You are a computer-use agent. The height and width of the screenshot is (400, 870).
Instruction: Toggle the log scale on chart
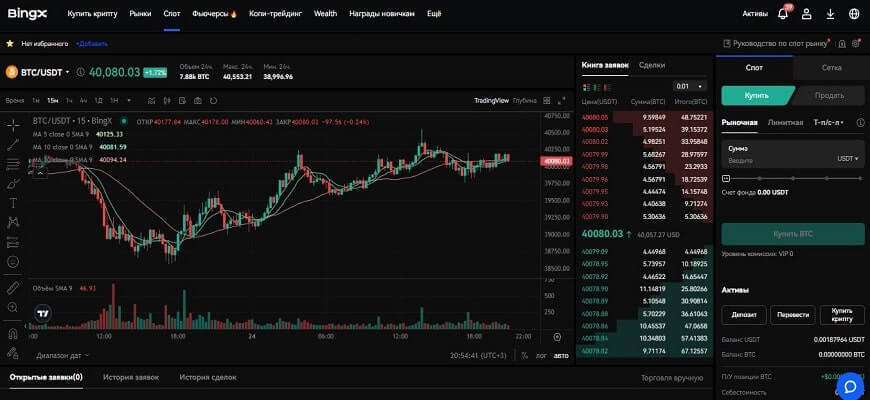tap(541, 355)
